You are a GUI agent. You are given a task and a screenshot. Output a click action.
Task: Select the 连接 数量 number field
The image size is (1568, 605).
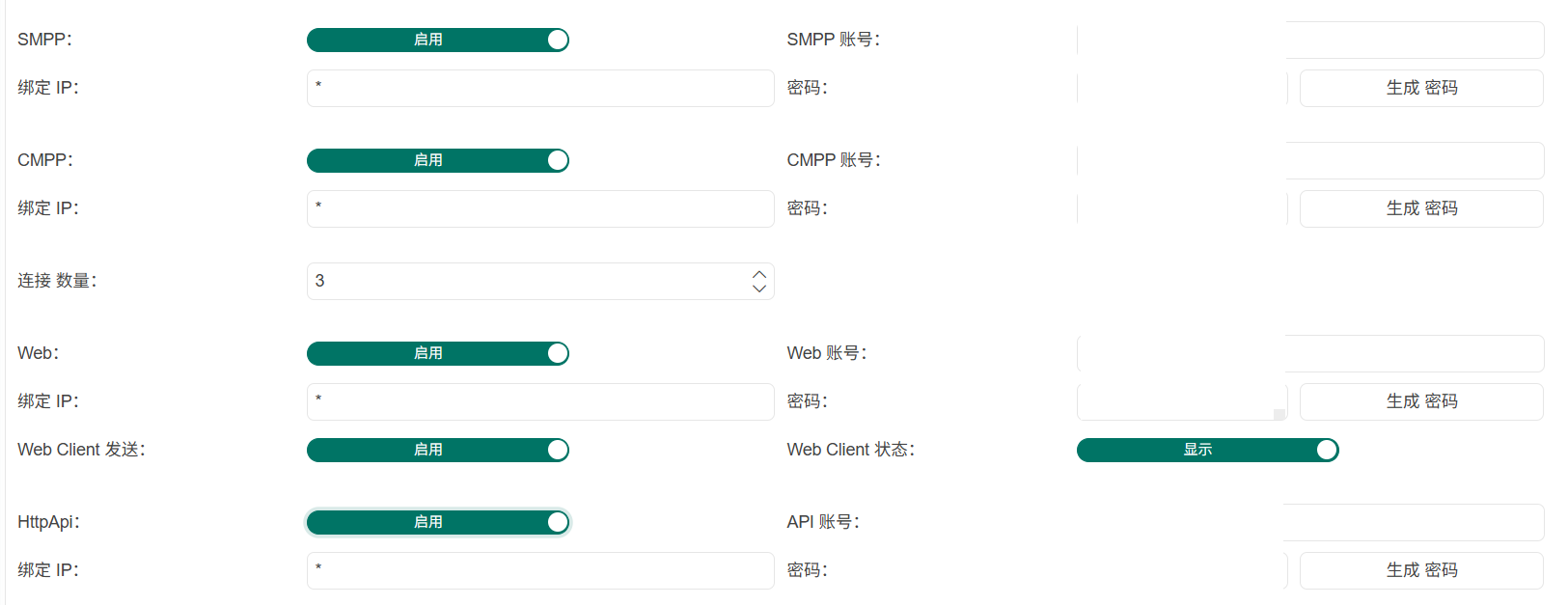tap(526, 281)
